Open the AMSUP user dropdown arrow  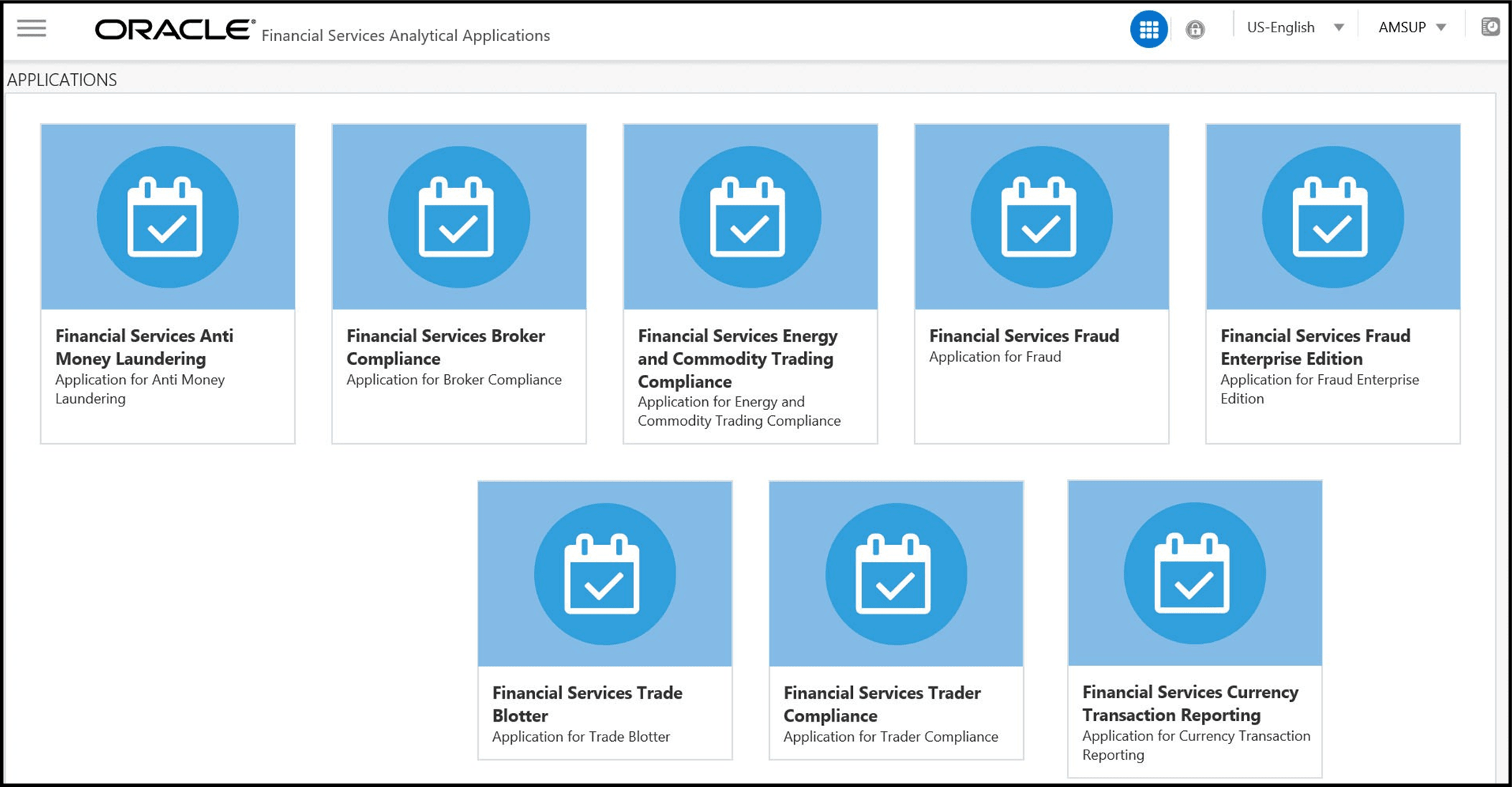click(x=1441, y=28)
